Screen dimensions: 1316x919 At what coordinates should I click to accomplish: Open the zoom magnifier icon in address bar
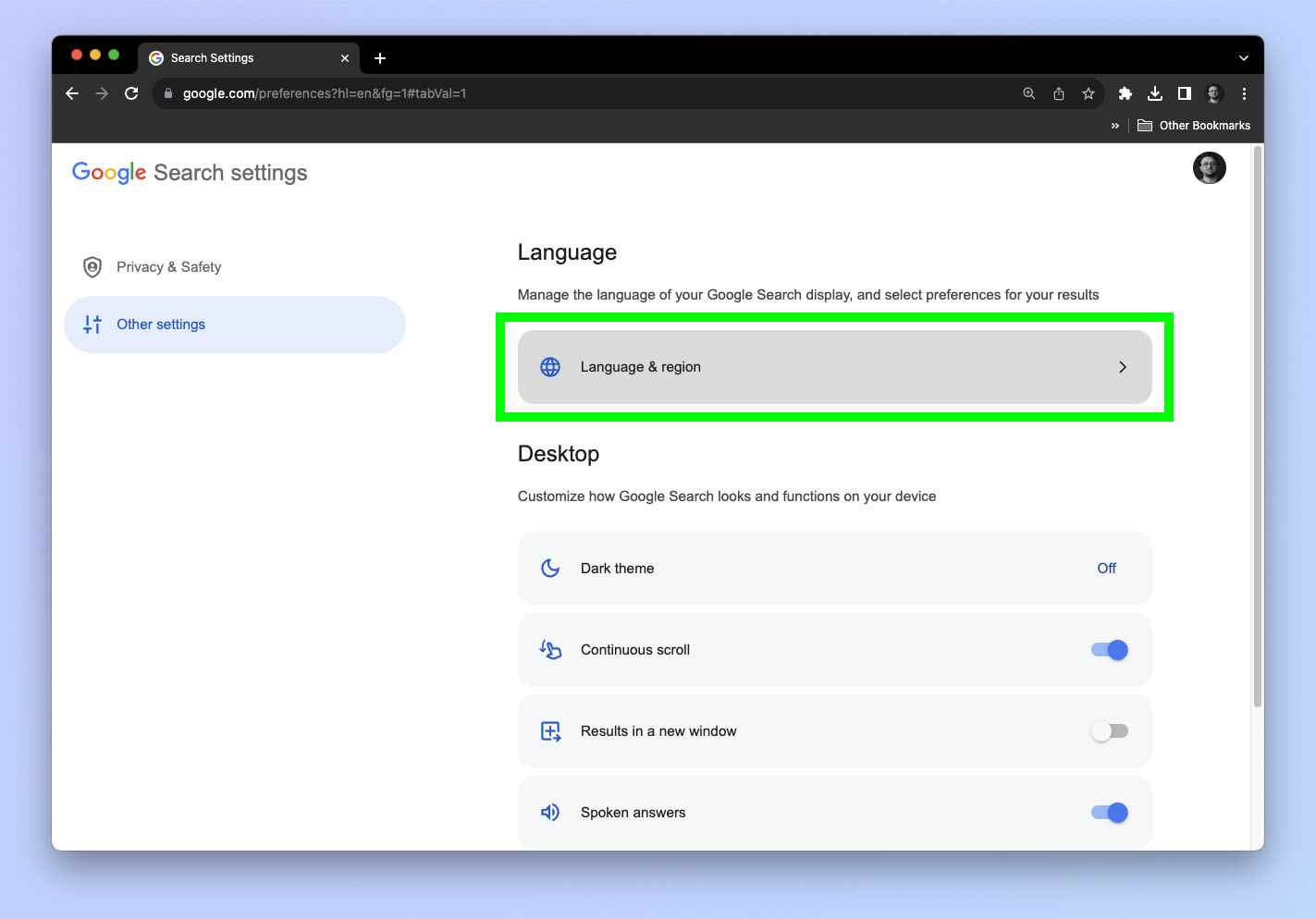[x=1028, y=93]
